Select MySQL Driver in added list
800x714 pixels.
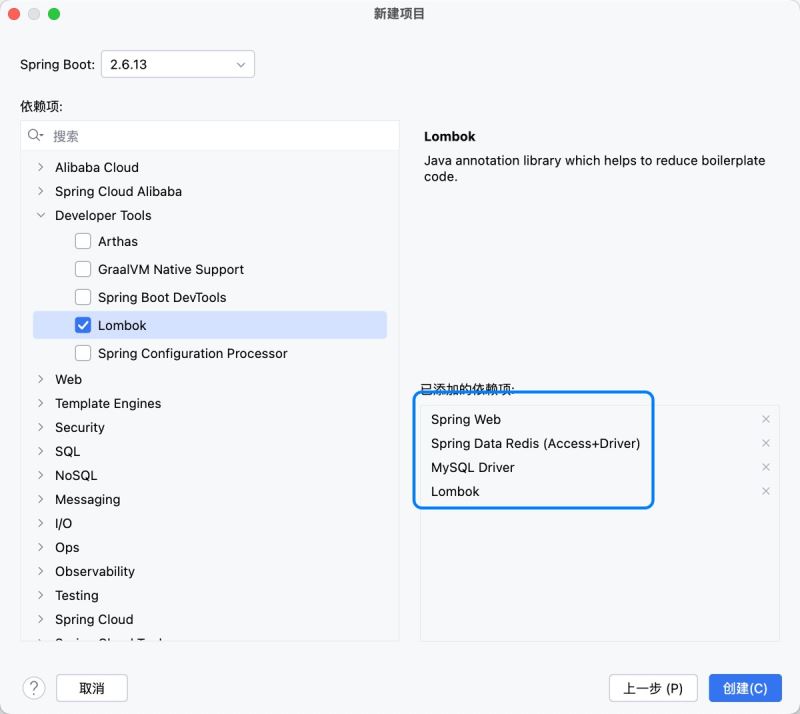pyautogui.click(x=472, y=467)
